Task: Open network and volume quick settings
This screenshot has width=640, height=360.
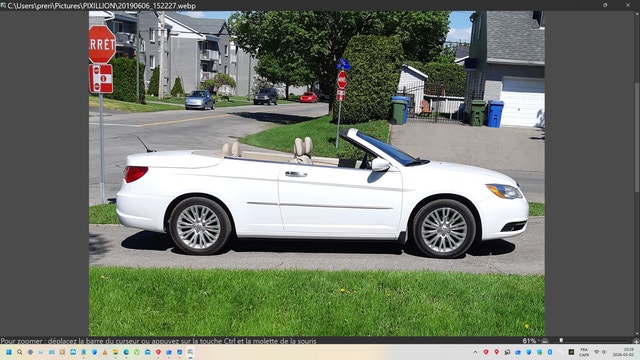Action: tap(600, 352)
